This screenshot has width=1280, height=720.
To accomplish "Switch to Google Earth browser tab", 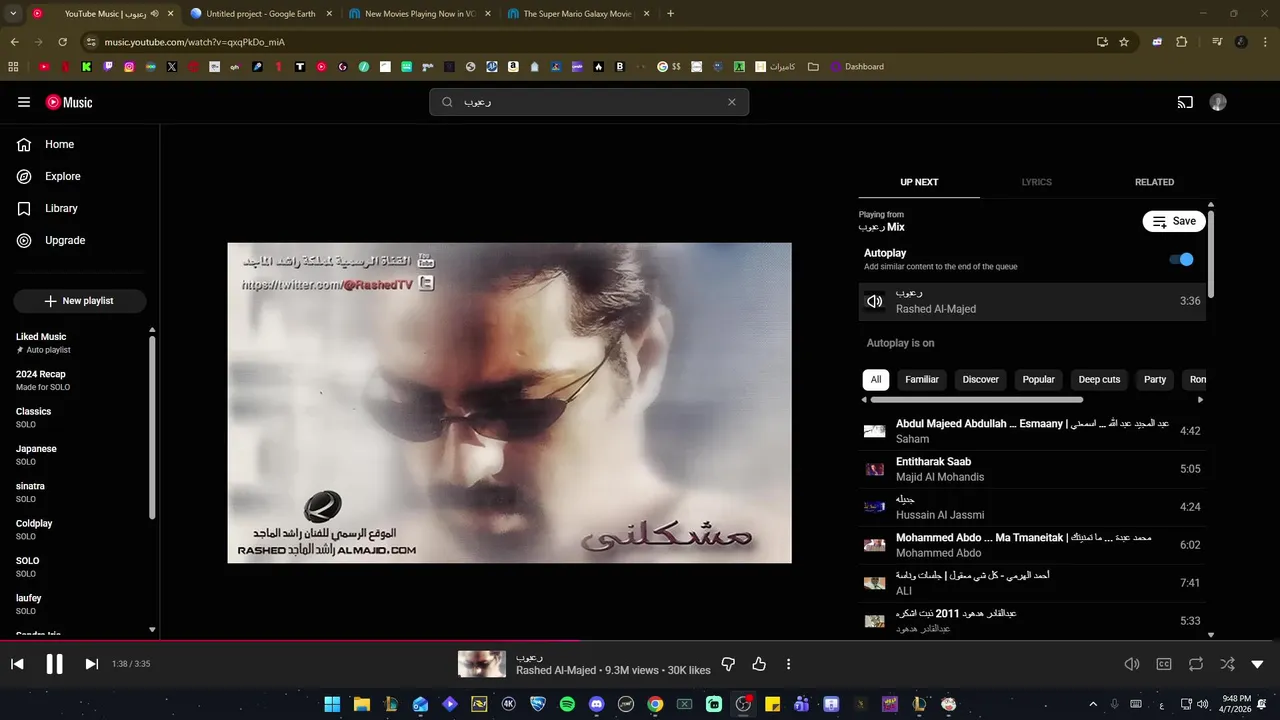I will [261, 14].
